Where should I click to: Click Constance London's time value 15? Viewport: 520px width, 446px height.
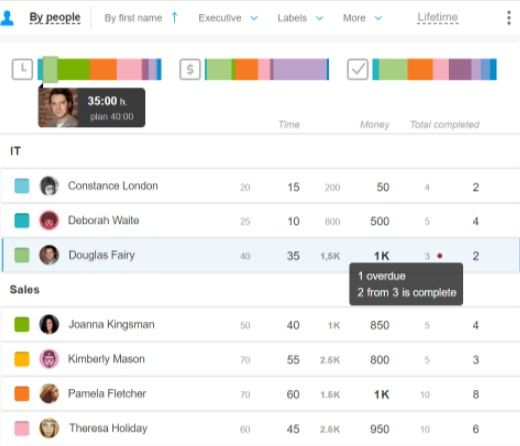coord(293,187)
